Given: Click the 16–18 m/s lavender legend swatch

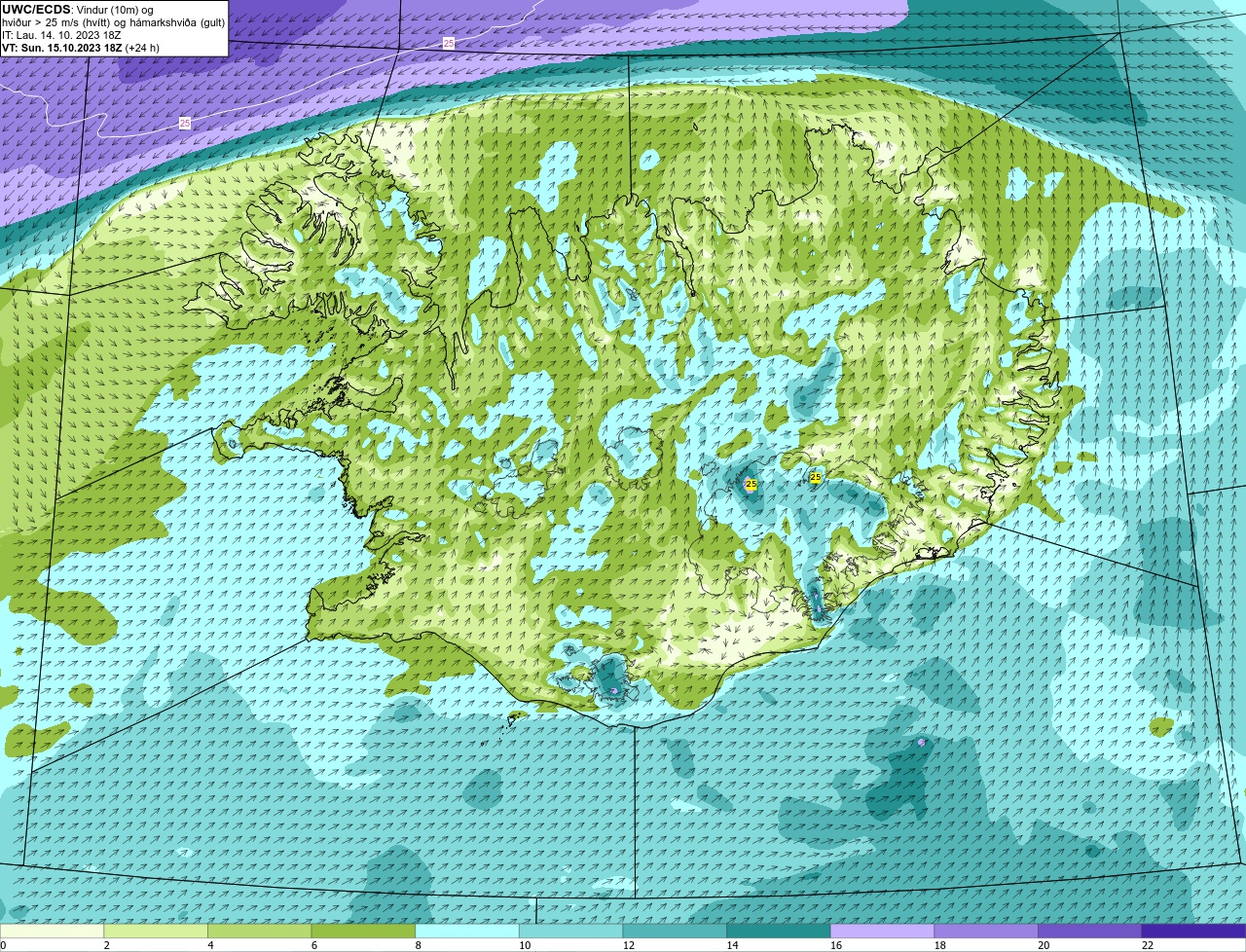Looking at the screenshot, I should (882, 932).
